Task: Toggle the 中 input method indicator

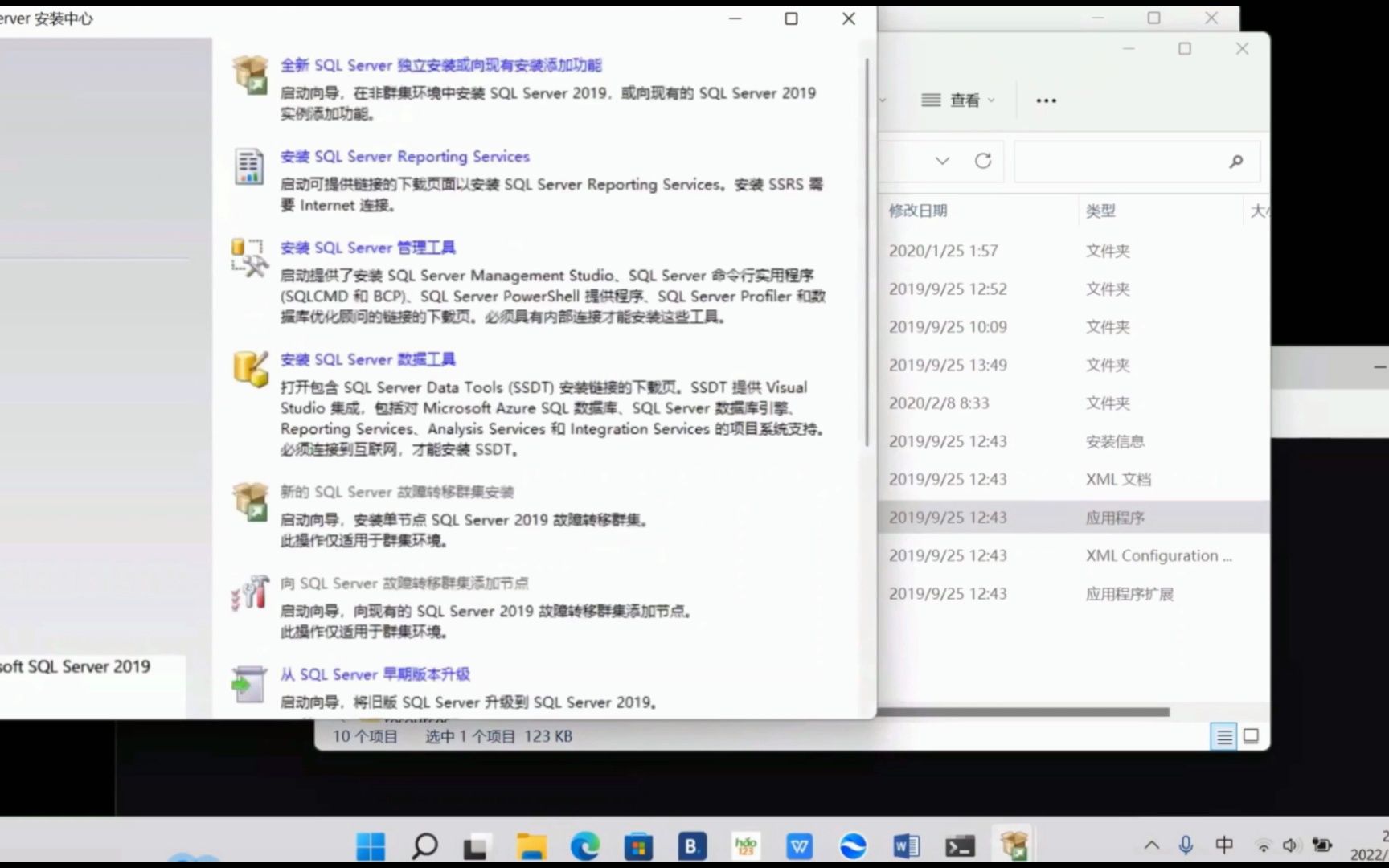Action: pyautogui.click(x=1223, y=845)
